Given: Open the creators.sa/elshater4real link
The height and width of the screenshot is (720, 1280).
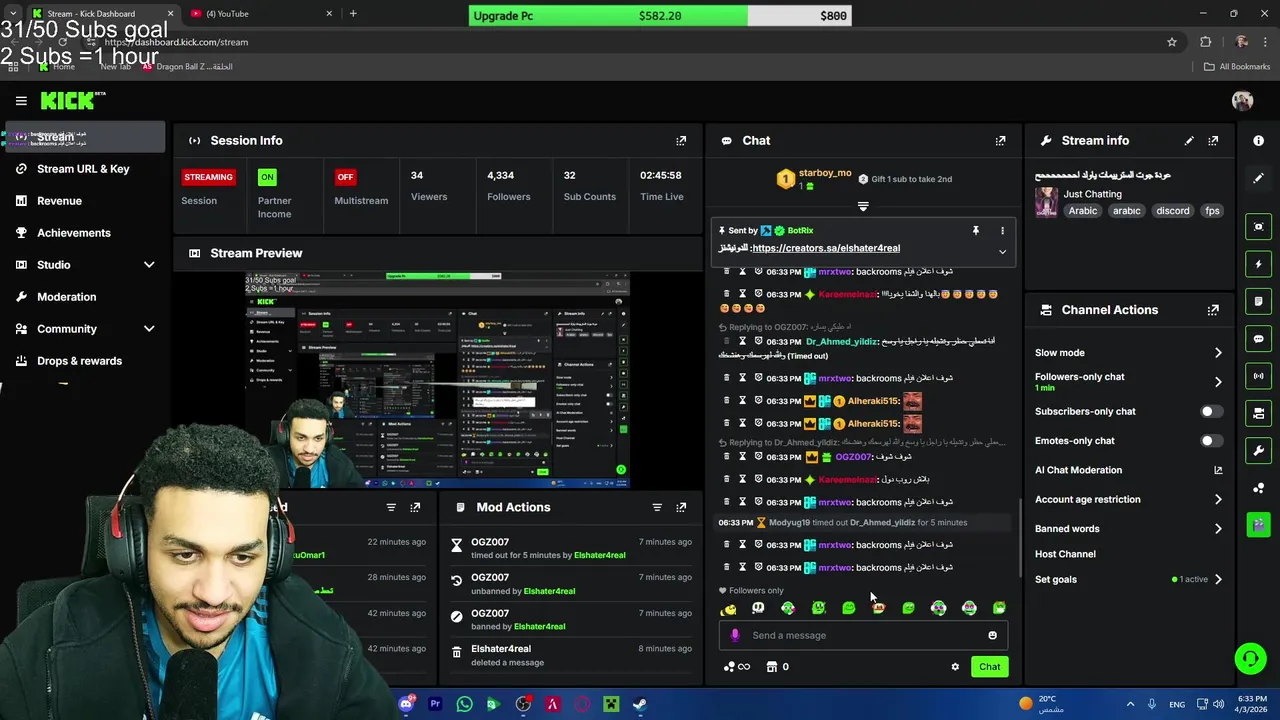Looking at the screenshot, I should point(826,248).
